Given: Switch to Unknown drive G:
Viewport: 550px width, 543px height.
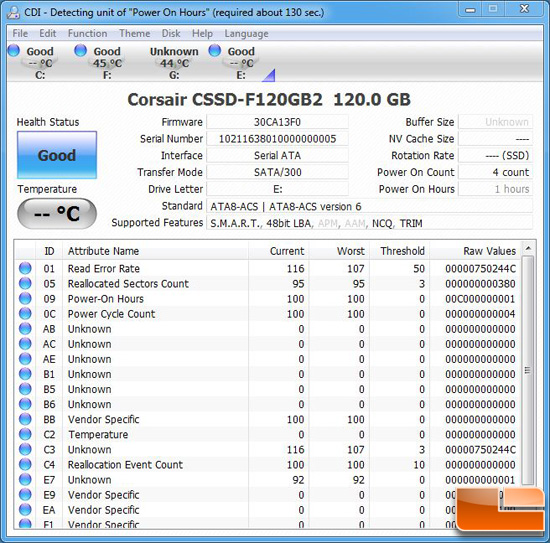Looking at the screenshot, I should [174, 62].
